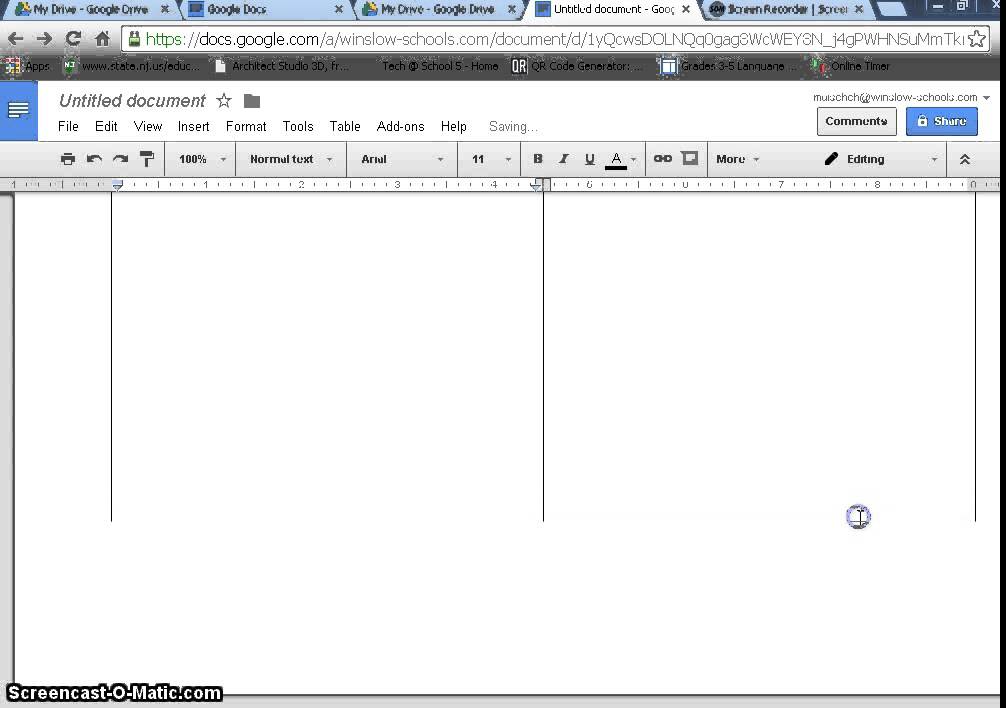Open the Docs home sidebar icon
This screenshot has width=1006, height=708.
click(x=19, y=110)
